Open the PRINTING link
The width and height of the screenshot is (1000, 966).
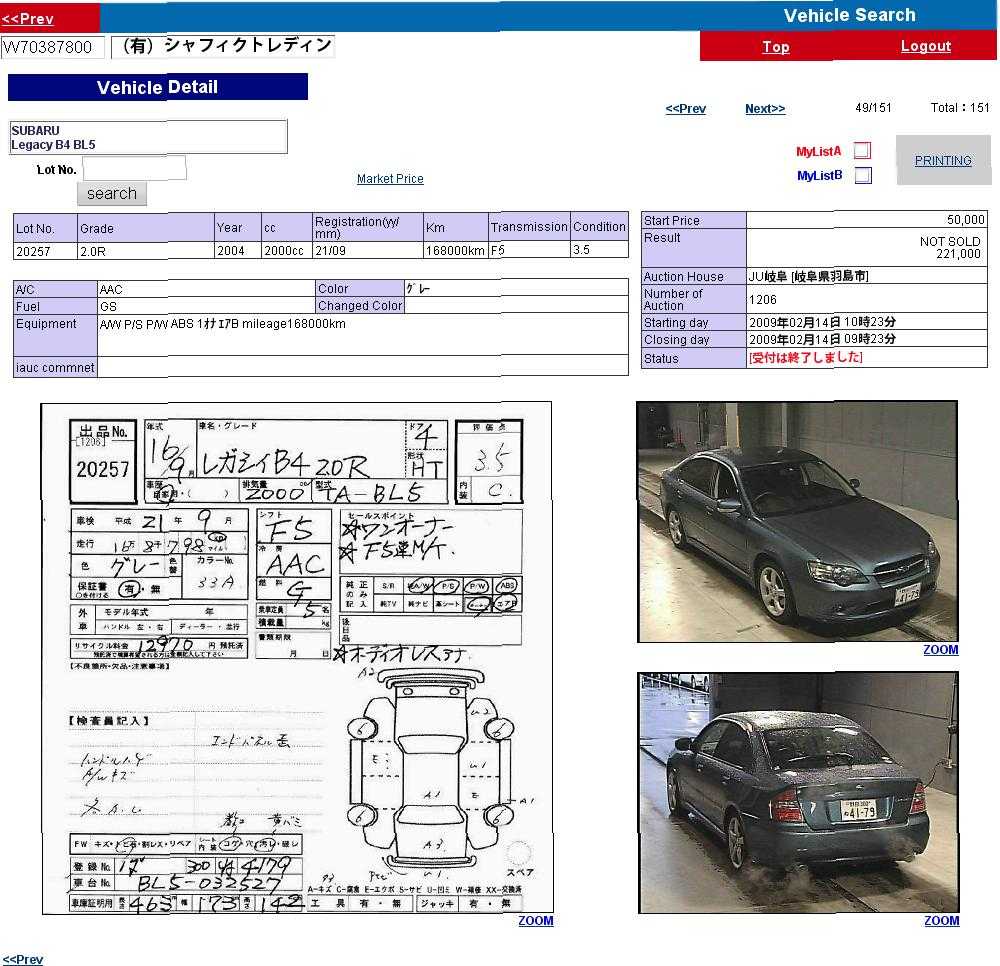(x=943, y=161)
